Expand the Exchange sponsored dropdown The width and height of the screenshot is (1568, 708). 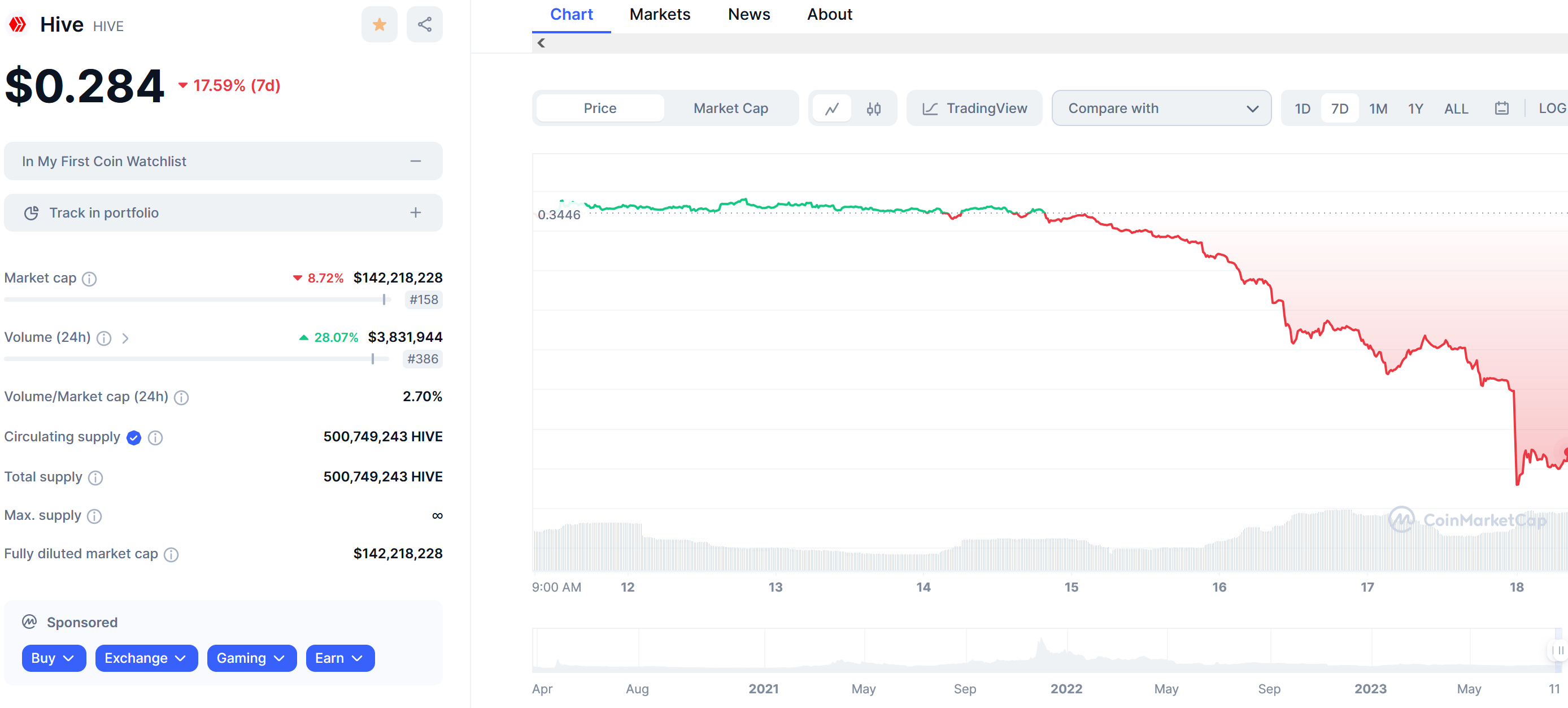146,658
